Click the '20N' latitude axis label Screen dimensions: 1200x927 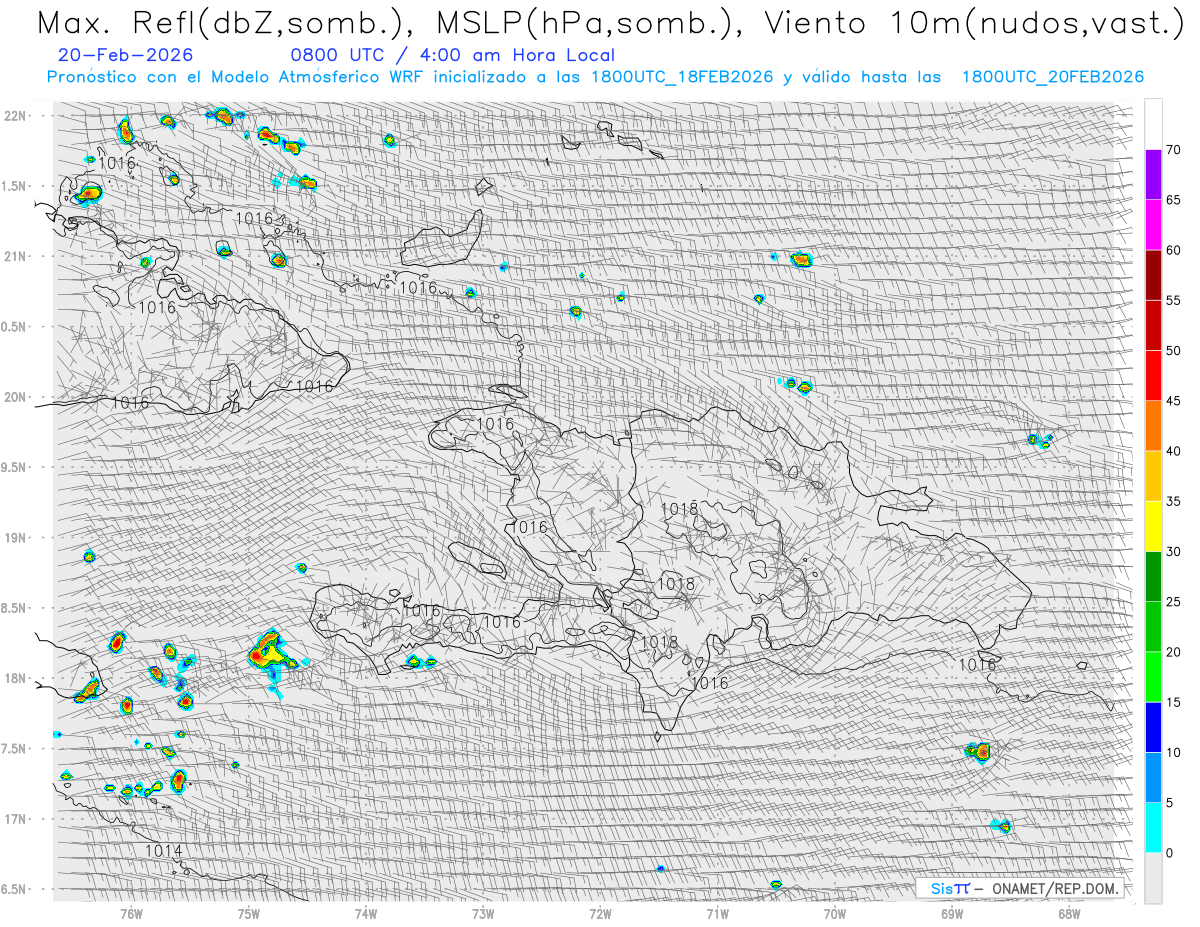(15, 397)
